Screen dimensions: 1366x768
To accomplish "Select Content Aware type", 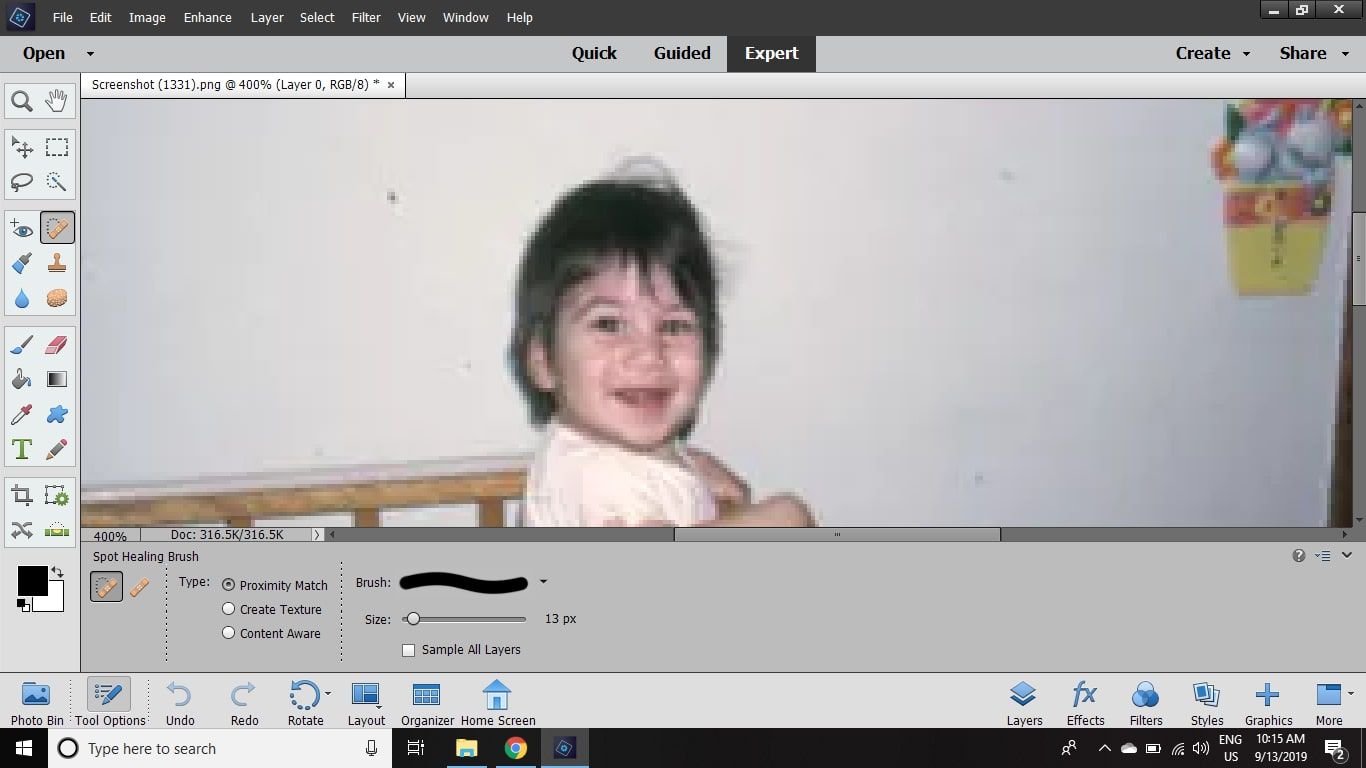I will (x=228, y=633).
